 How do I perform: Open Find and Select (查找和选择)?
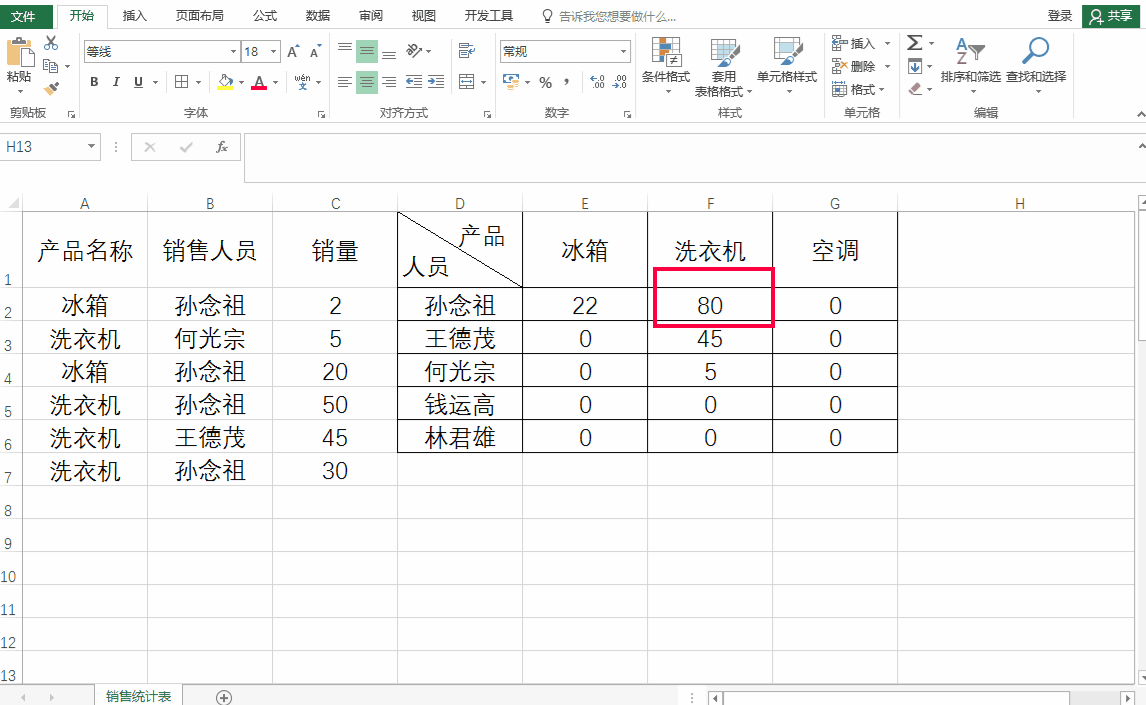(1036, 65)
